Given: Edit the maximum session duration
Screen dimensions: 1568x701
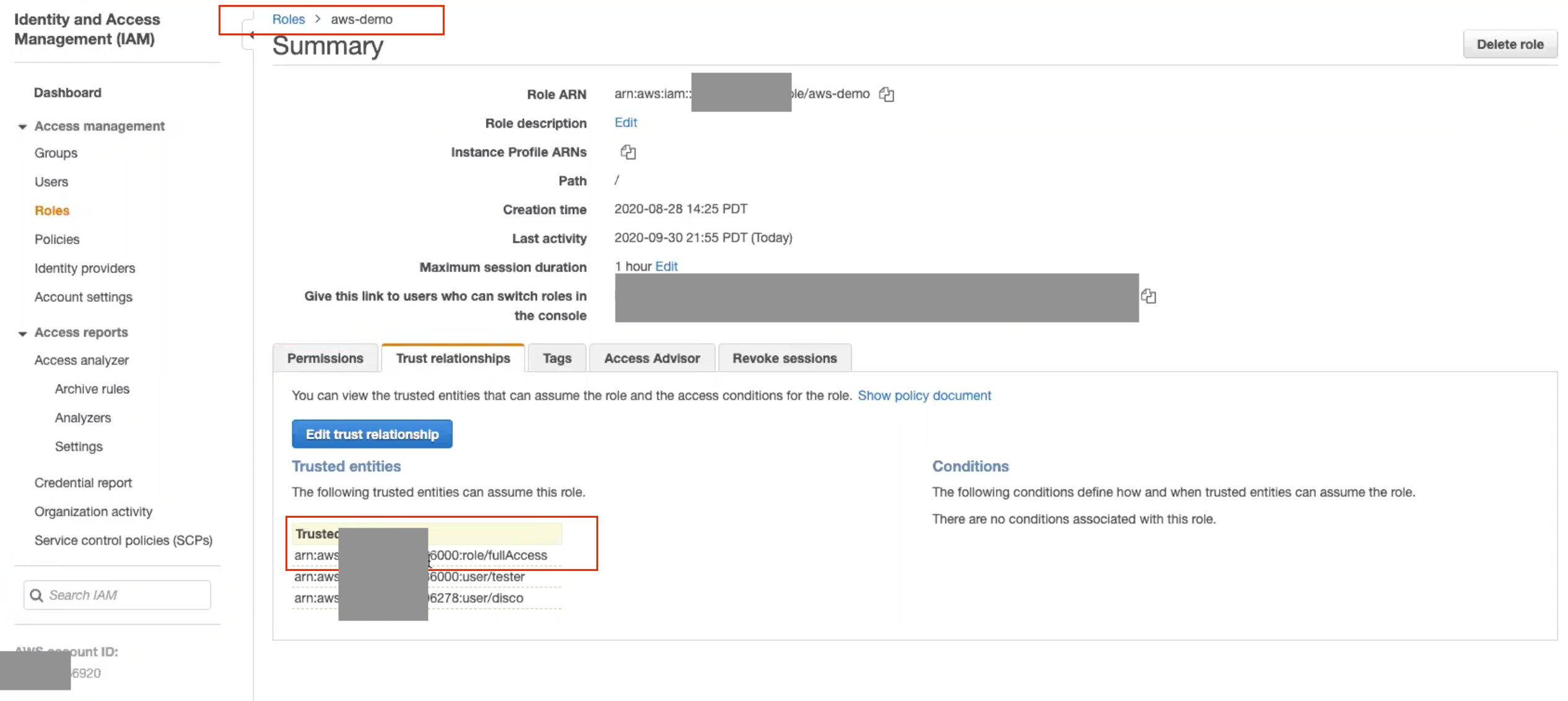Looking at the screenshot, I should coord(666,266).
